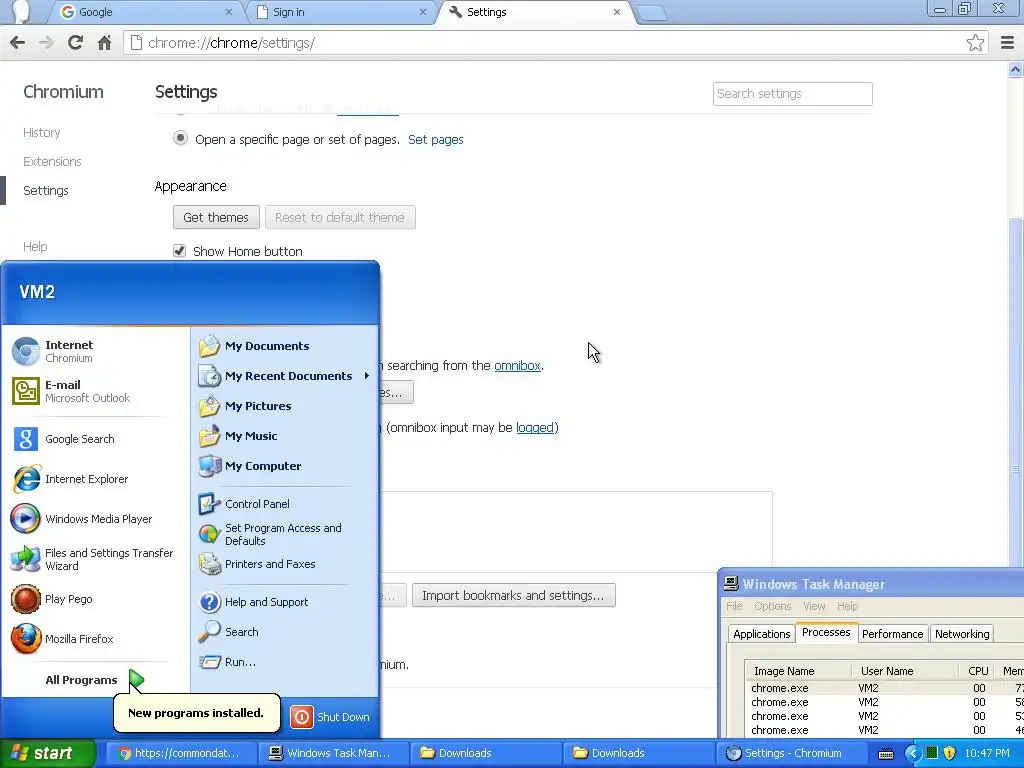Open Search from Start menu
This screenshot has width=1024, height=768.
pyautogui.click(x=284, y=632)
